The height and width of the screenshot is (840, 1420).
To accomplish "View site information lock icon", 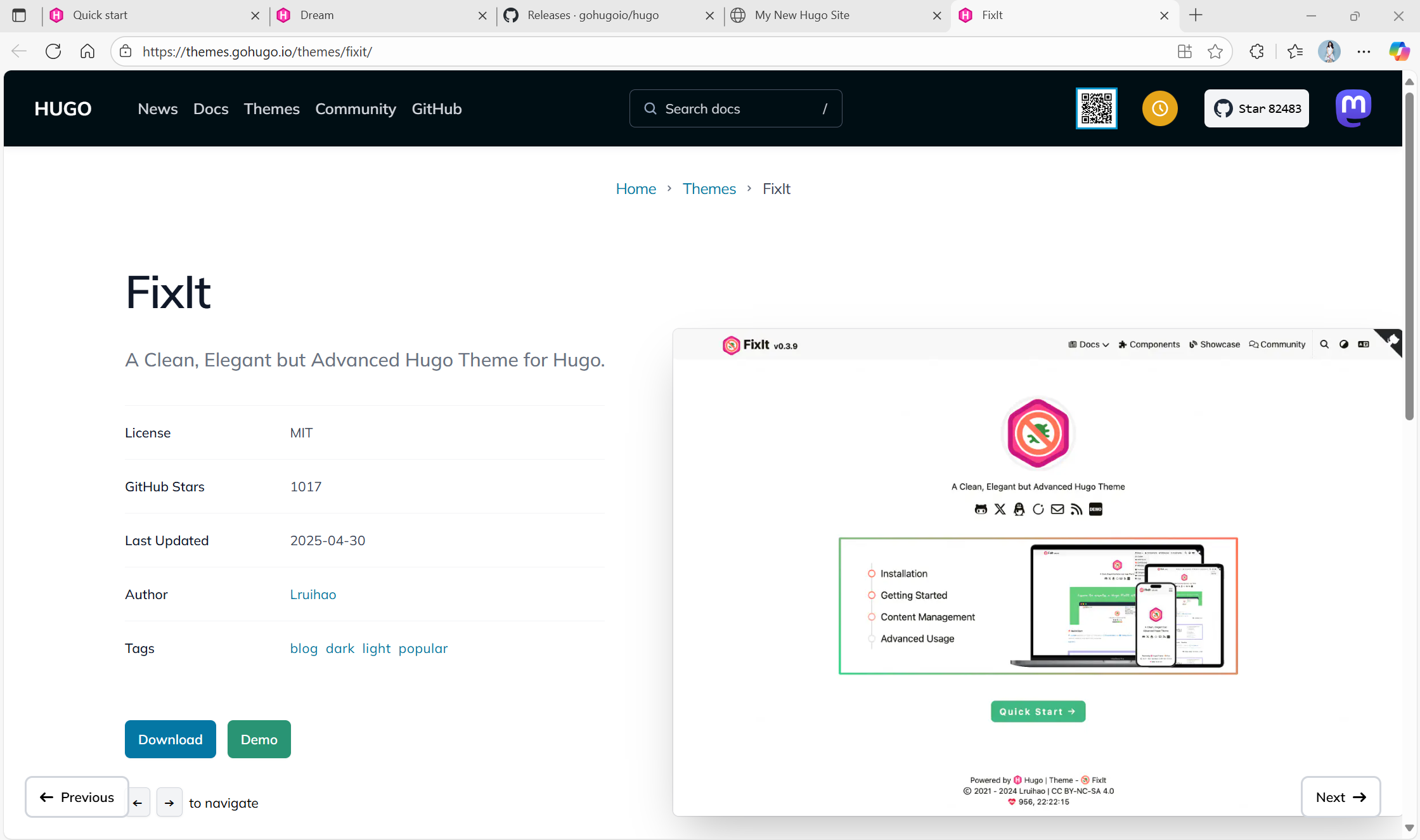I will tap(126, 51).
